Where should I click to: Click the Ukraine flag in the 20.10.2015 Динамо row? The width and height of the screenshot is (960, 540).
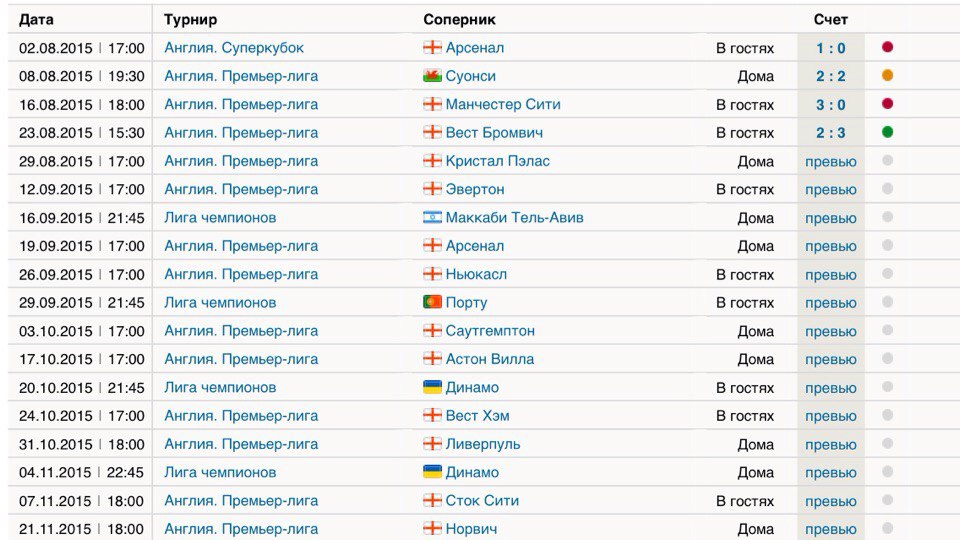tap(432, 388)
